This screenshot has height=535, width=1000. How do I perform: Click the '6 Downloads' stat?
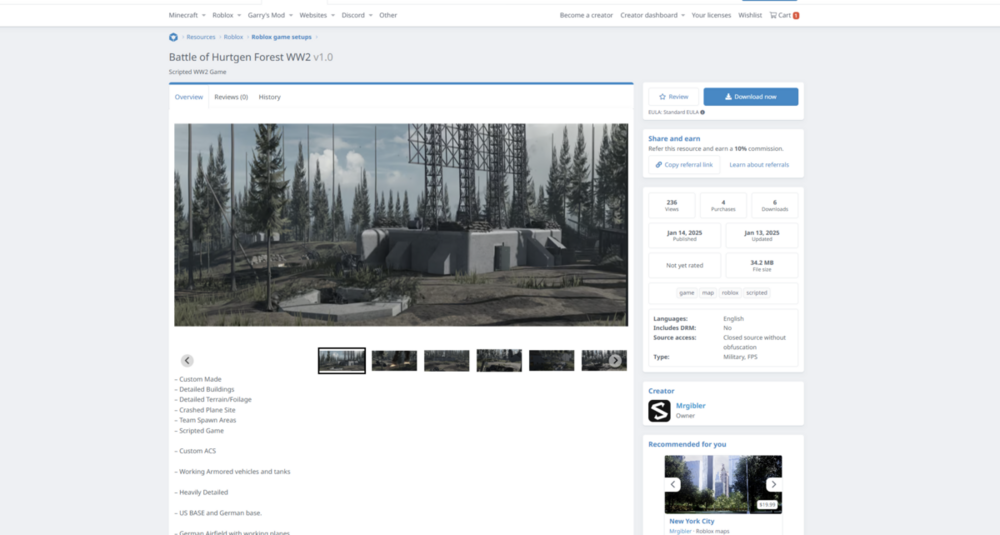(774, 205)
